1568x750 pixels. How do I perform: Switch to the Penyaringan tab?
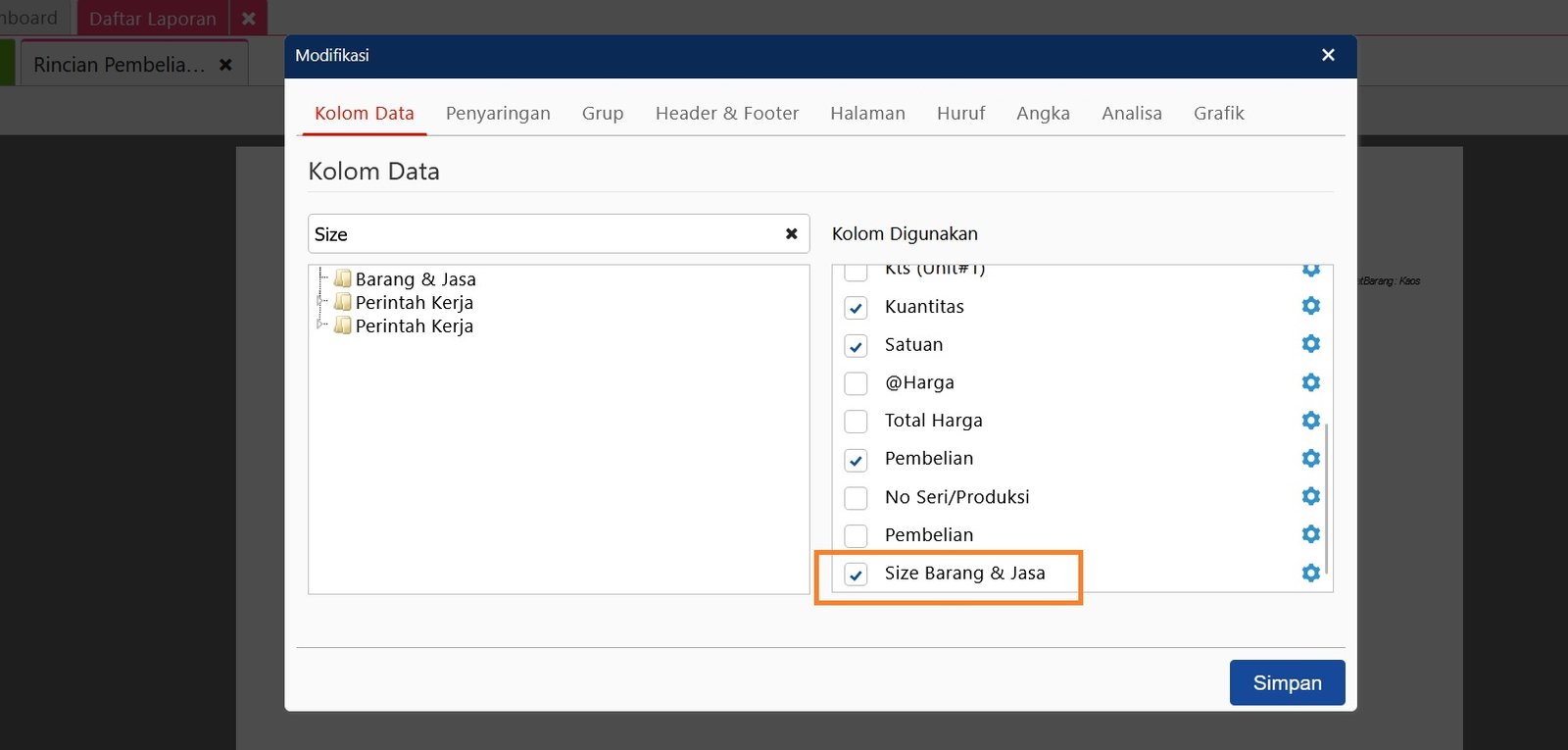coord(498,114)
